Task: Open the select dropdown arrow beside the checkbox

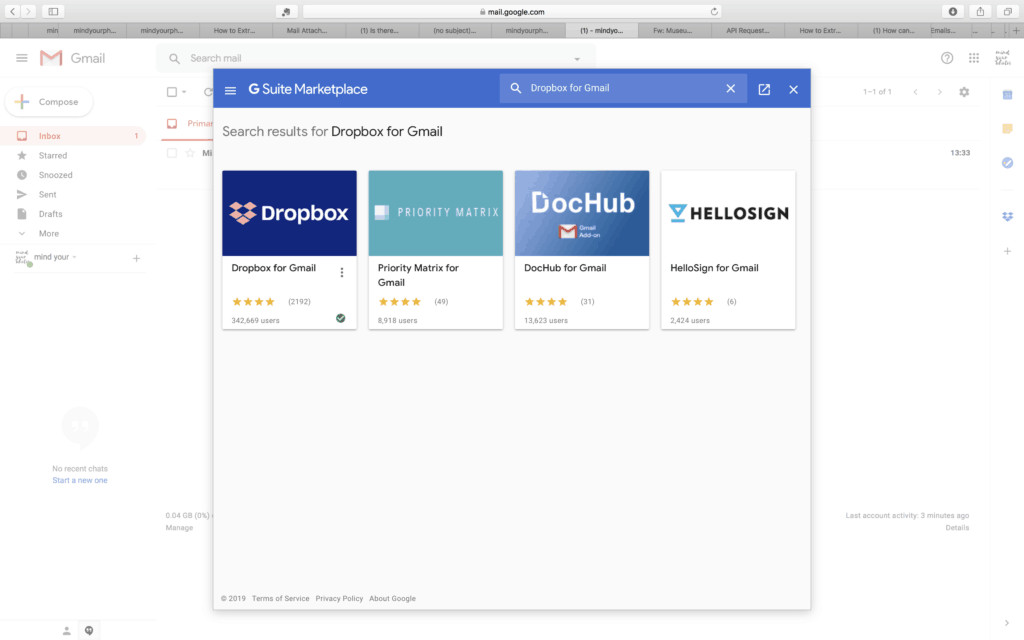Action: (x=184, y=92)
